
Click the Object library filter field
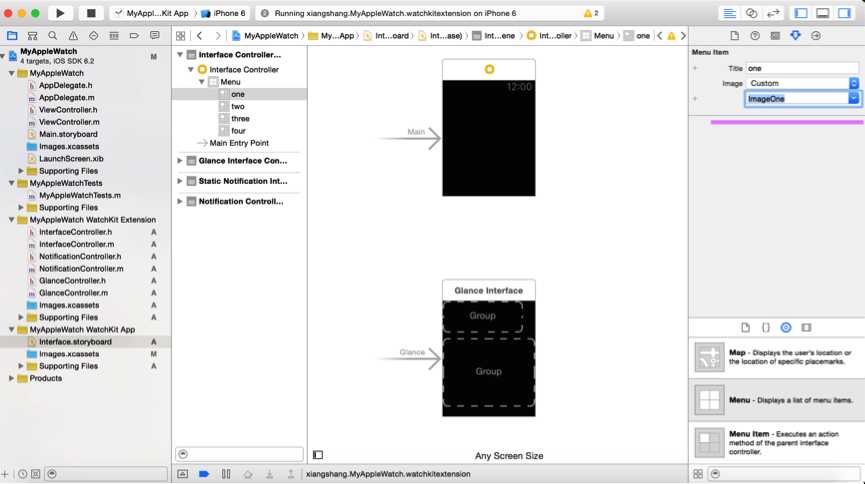(785, 474)
